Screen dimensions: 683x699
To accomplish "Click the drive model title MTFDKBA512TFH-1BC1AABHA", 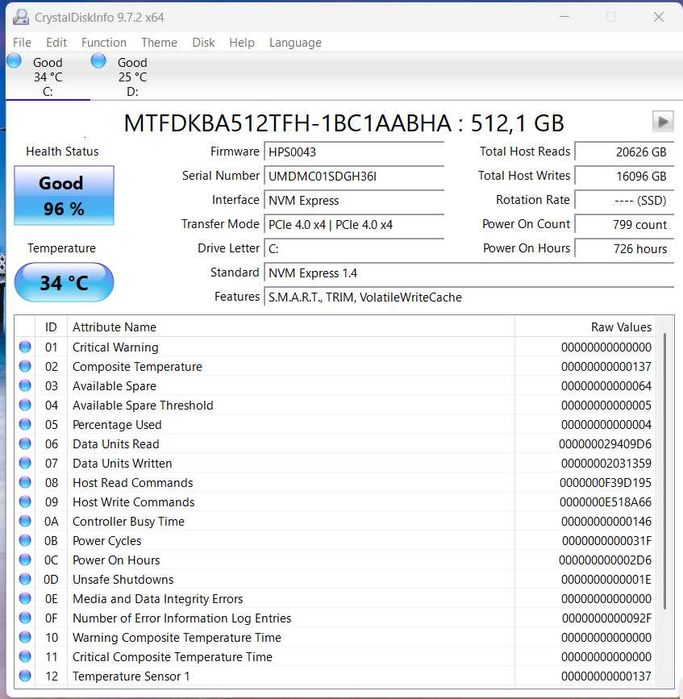I will pos(288,123).
